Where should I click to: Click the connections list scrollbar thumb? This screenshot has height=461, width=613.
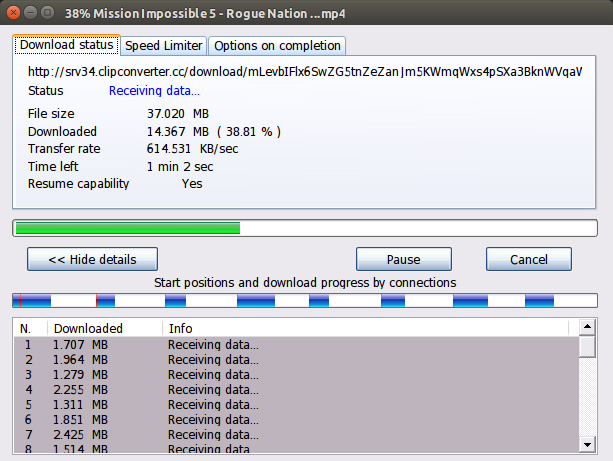coord(588,346)
